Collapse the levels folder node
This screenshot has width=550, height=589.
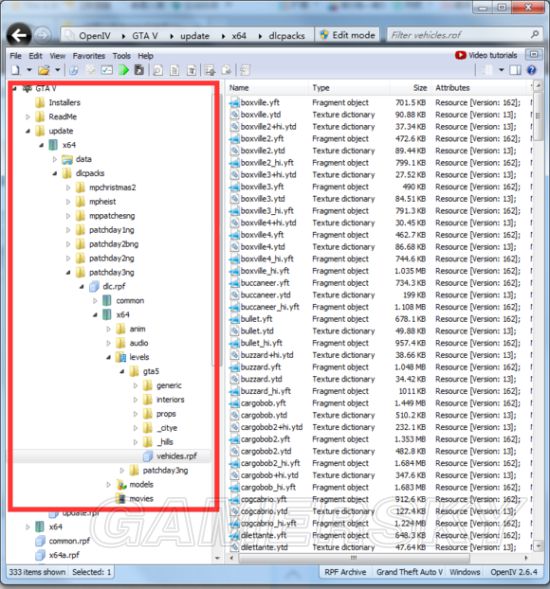pyautogui.click(x=109, y=357)
